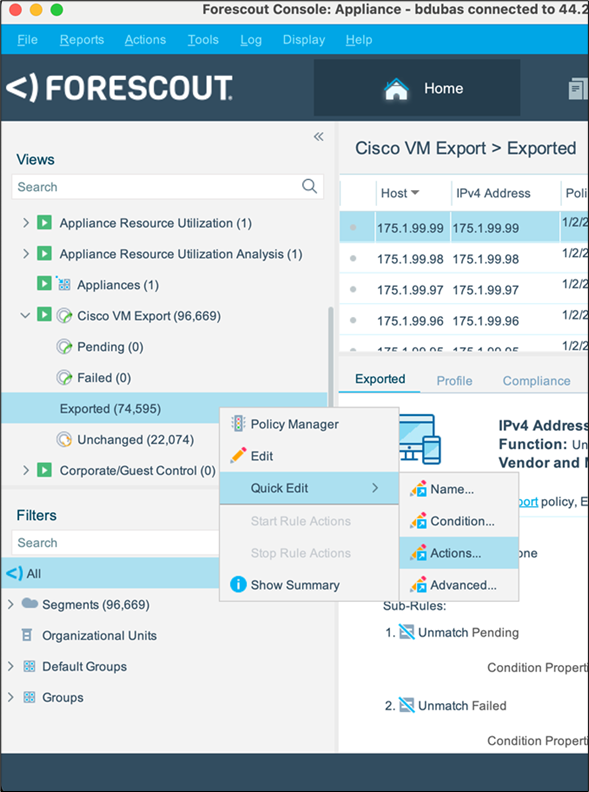589x792 pixels.
Task: Open the Log menu
Action: pyautogui.click(x=251, y=39)
